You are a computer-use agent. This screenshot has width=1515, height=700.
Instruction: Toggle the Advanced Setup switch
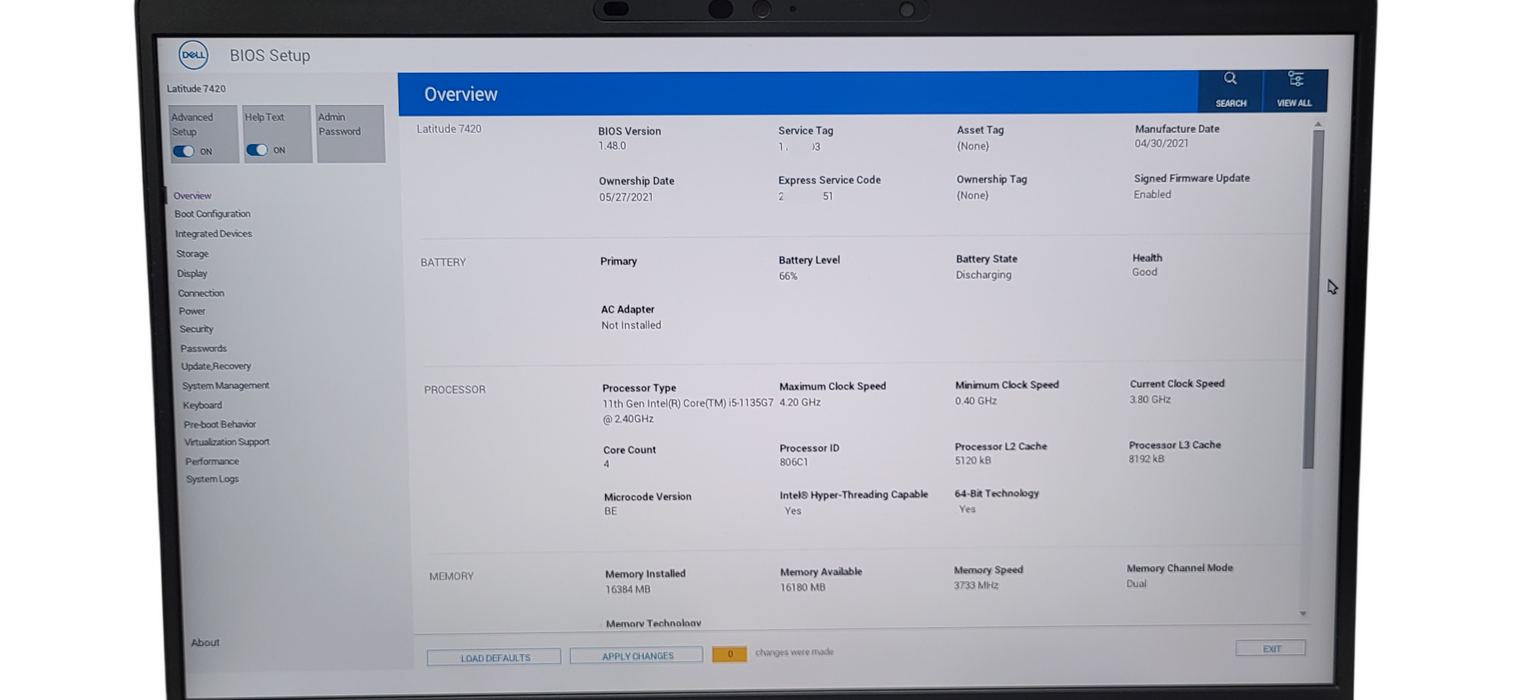tap(183, 151)
